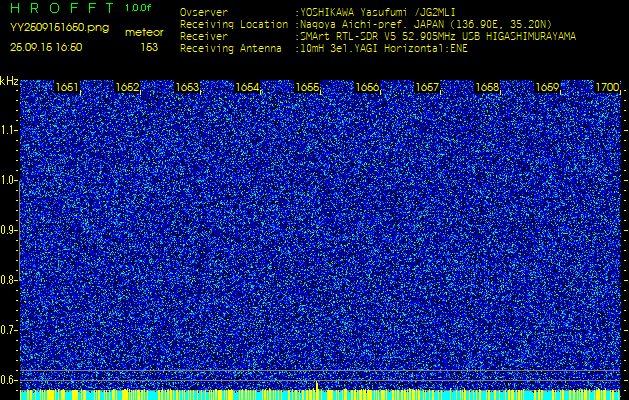The width and height of the screenshot is (629, 400).
Task: Click the meteor count 153
Action: coord(149,47)
